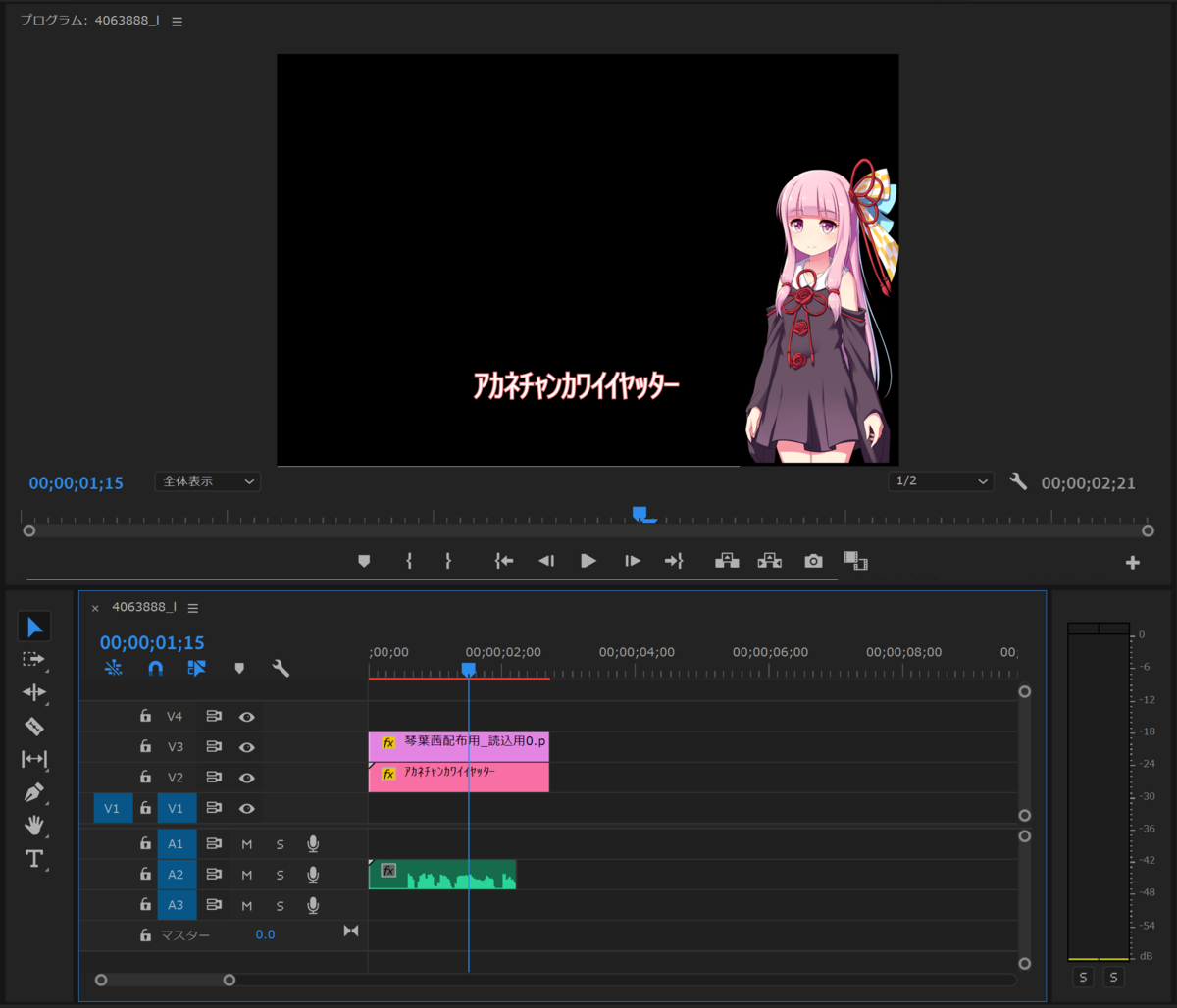Select the Slip tool
The height and width of the screenshot is (1008, 1177).
(x=34, y=759)
